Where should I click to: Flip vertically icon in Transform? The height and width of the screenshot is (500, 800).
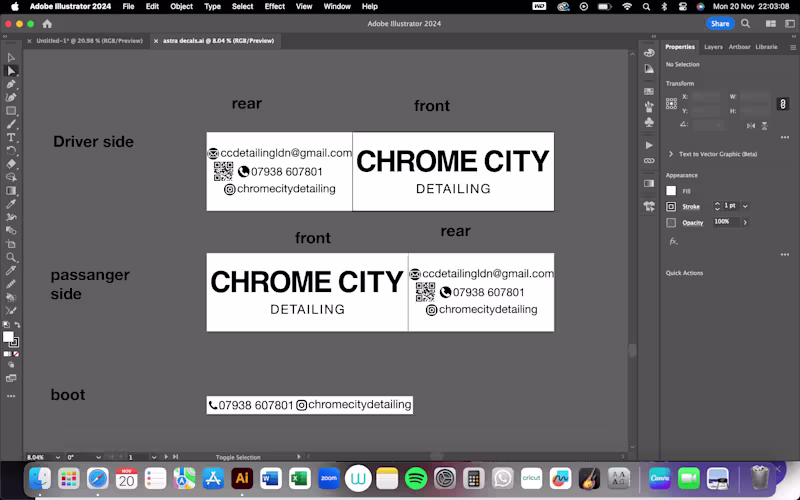[x=764, y=126]
